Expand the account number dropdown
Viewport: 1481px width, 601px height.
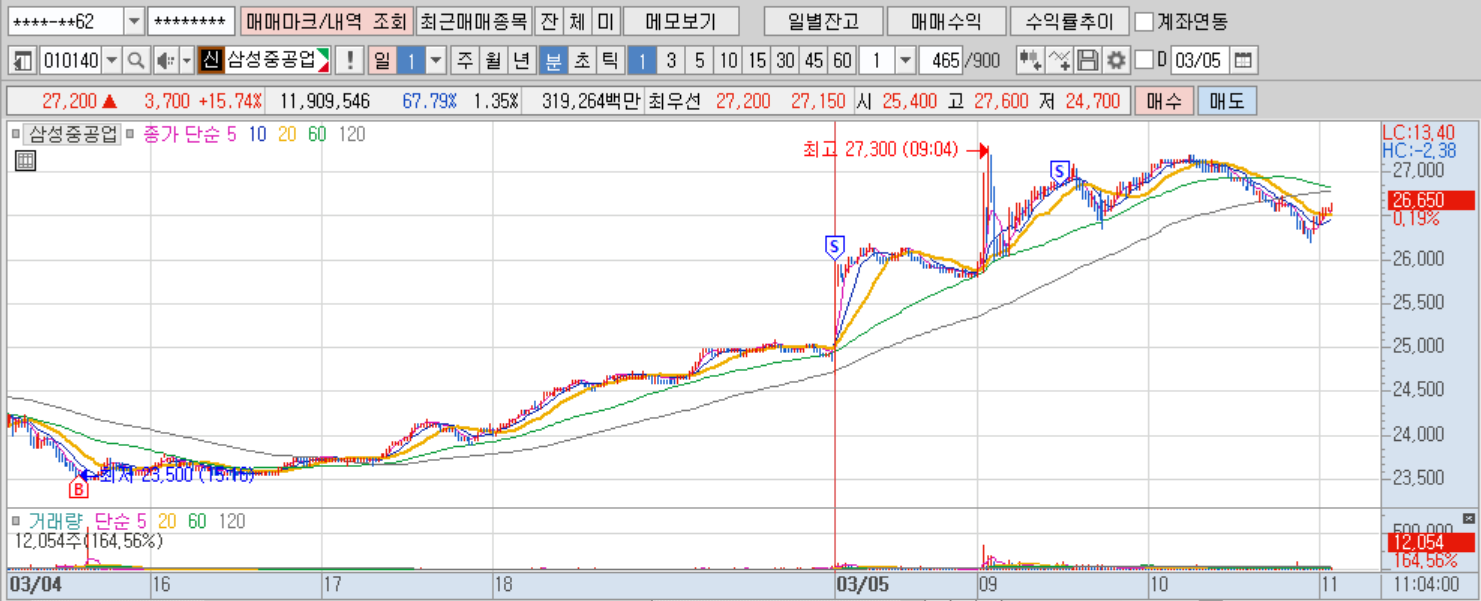click(134, 21)
